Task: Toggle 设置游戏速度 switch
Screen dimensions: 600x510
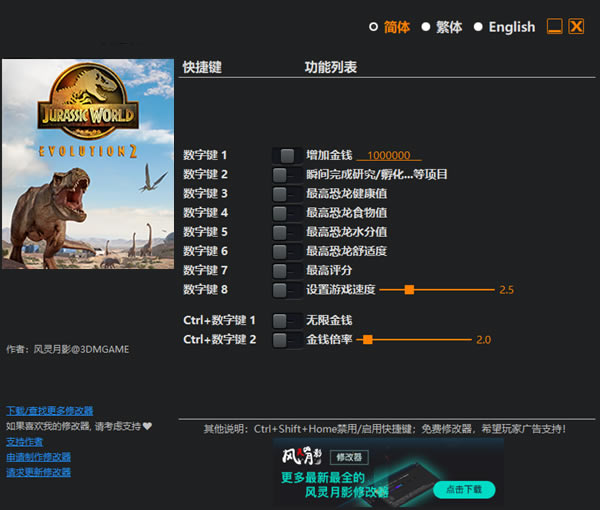Action: coord(287,290)
